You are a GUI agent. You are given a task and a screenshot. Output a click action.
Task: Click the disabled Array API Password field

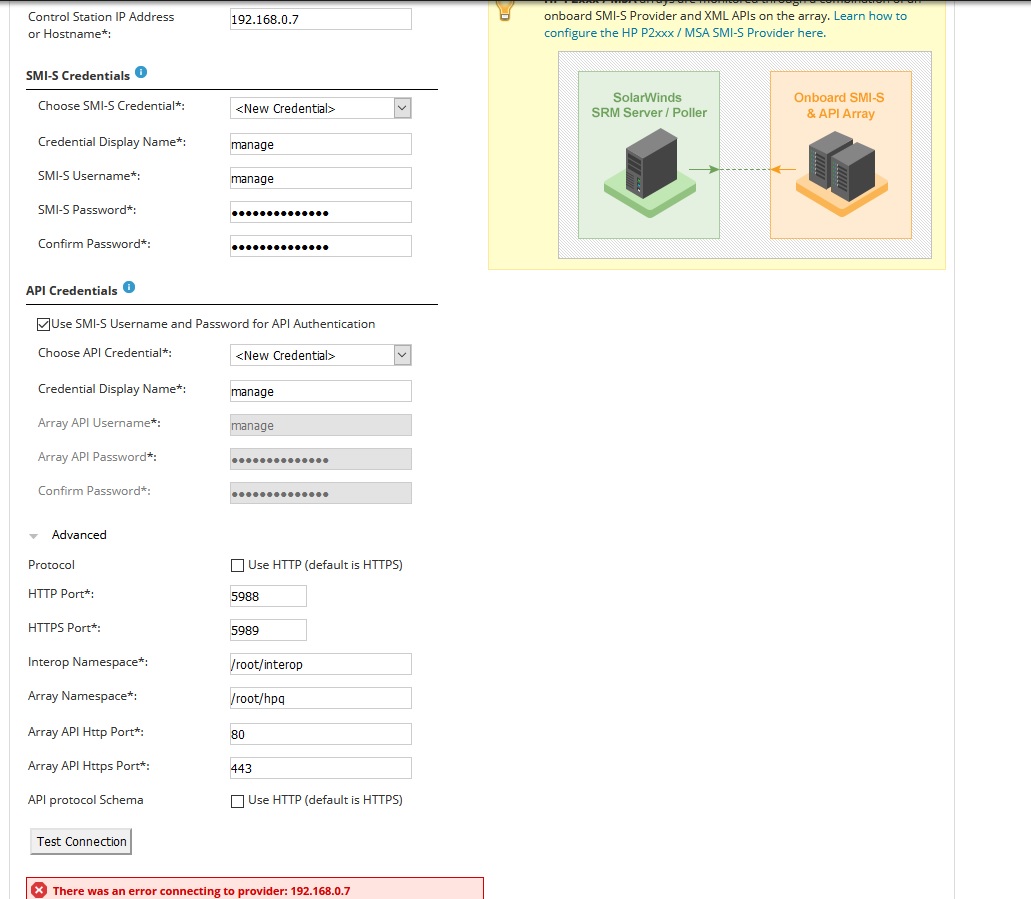(x=321, y=460)
